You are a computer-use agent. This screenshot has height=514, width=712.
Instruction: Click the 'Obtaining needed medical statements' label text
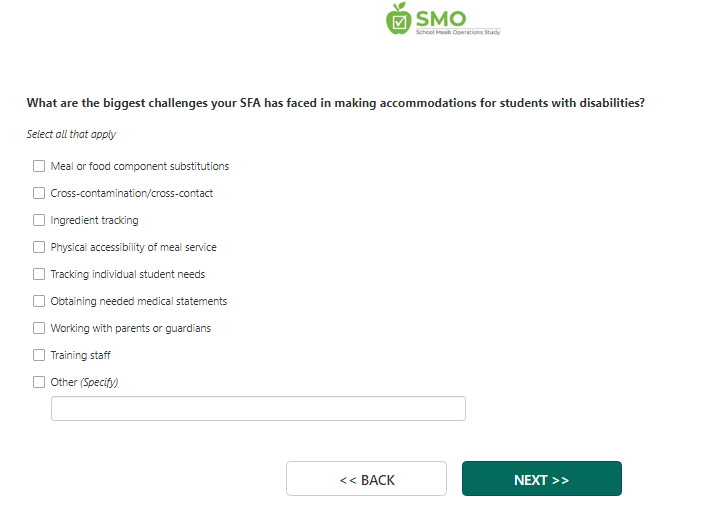point(138,301)
